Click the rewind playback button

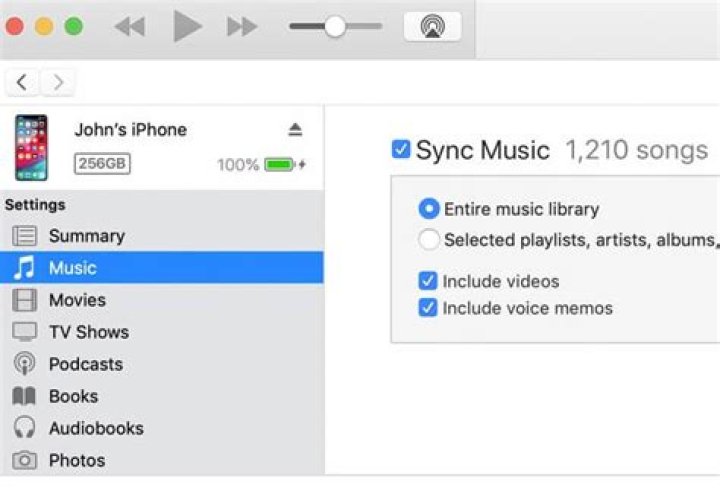click(130, 27)
